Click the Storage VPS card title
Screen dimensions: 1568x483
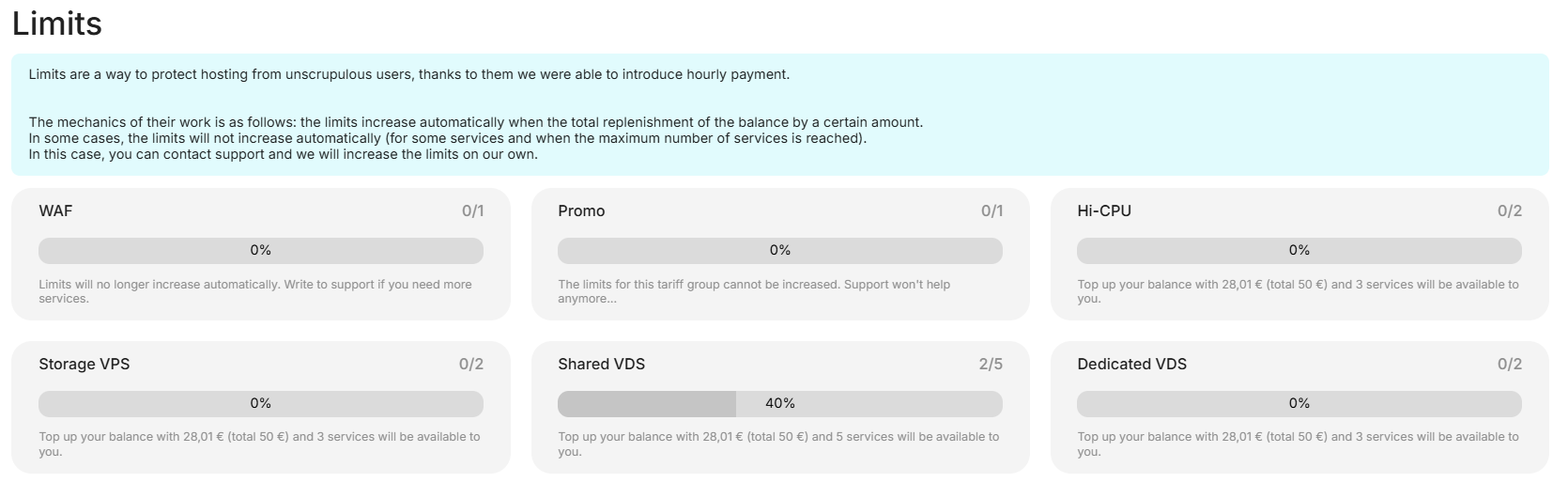[x=85, y=364]
